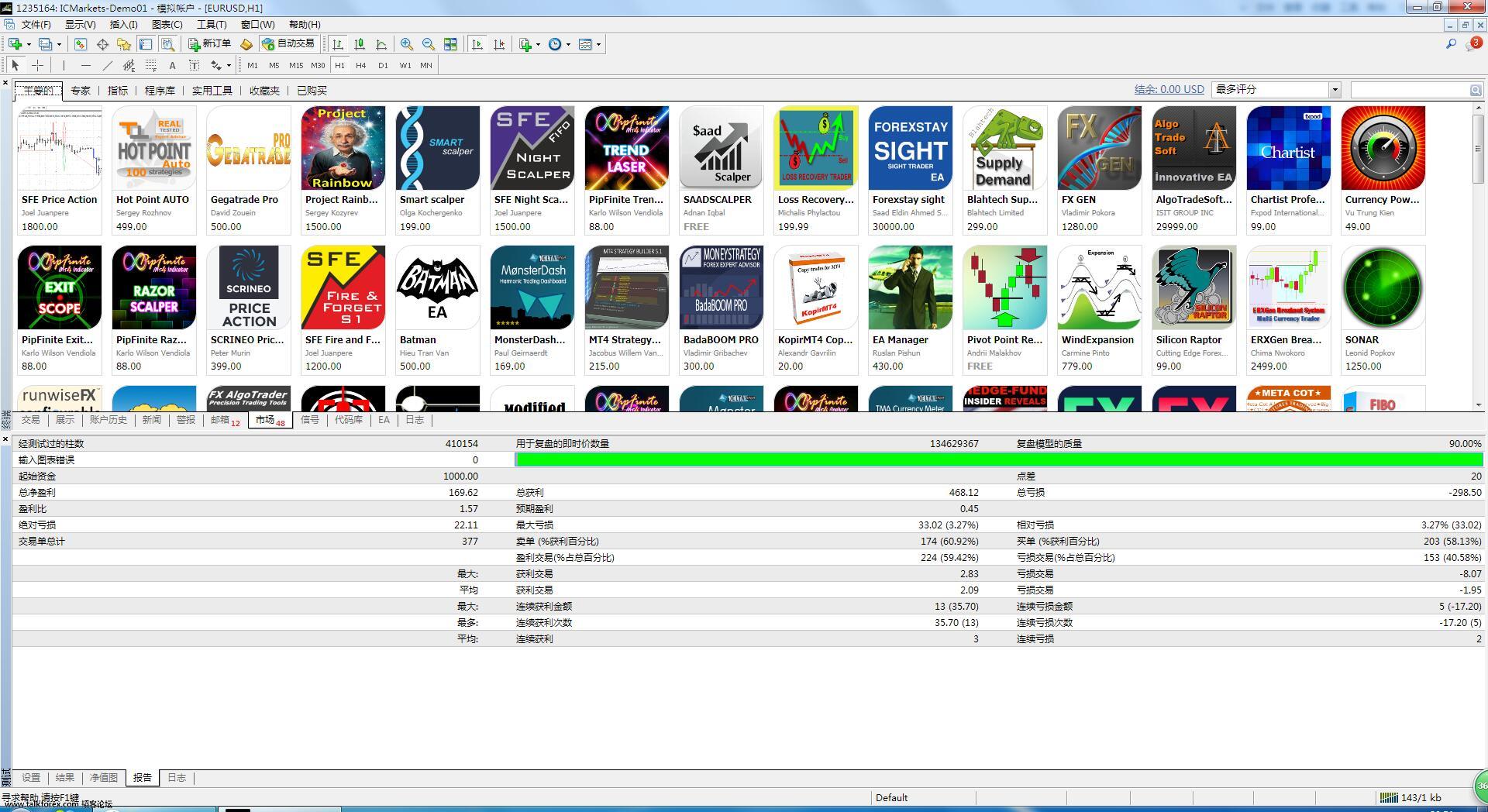
Task: Click the green modelling quality bar
Action: 998,459
